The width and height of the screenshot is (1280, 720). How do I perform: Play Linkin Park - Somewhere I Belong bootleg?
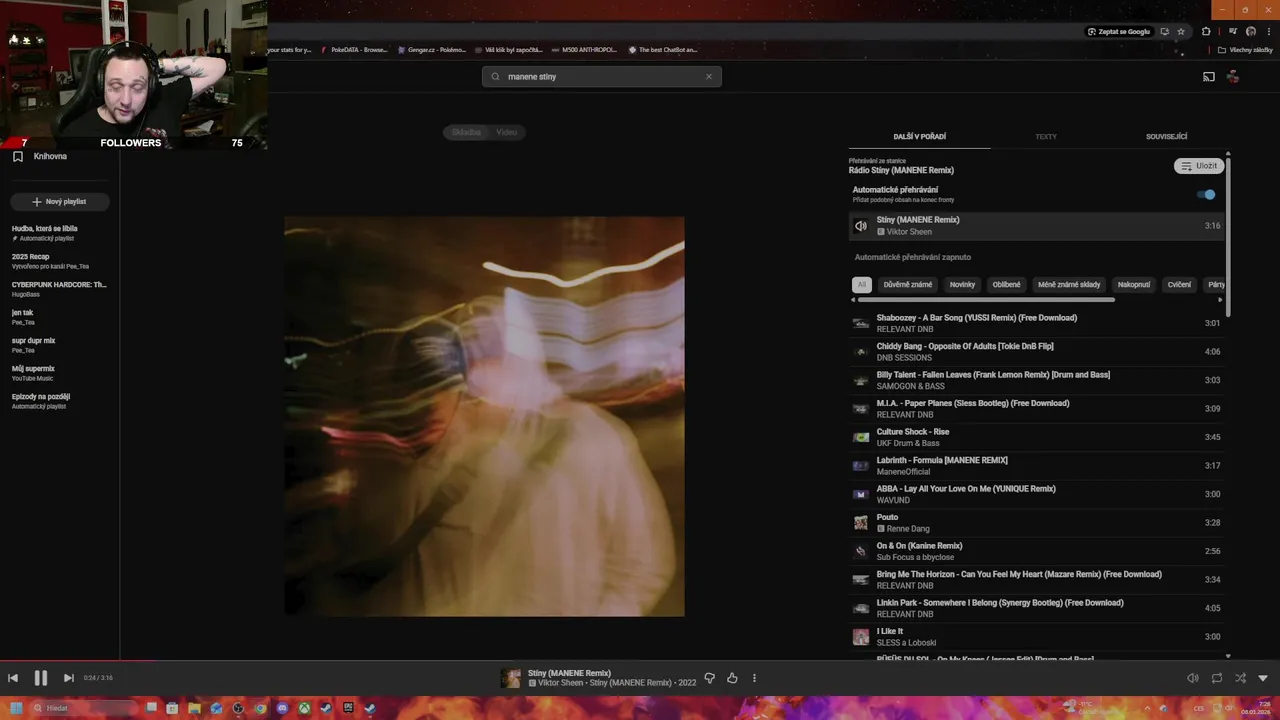[x=1036, y=608]
